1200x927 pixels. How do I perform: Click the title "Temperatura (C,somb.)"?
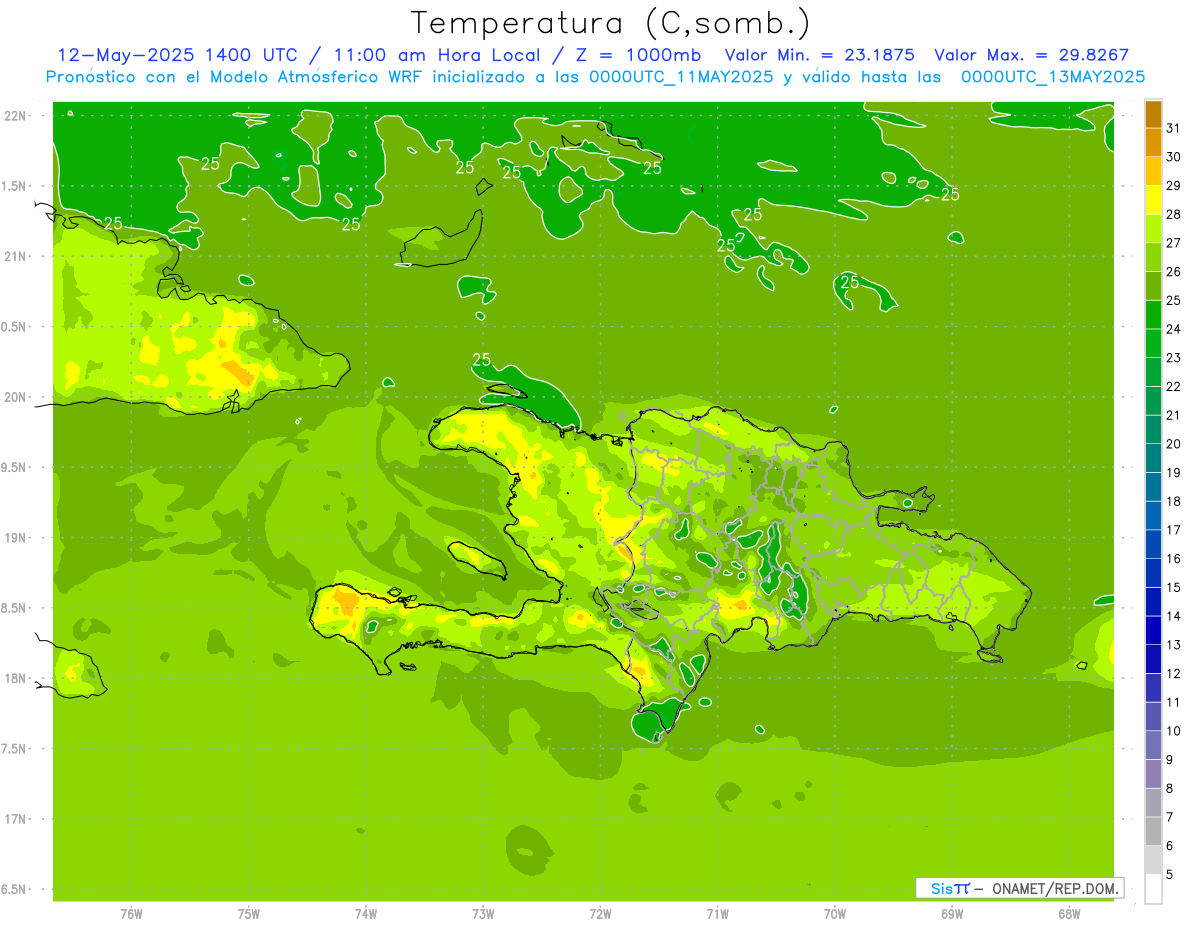tap(611, 23)
